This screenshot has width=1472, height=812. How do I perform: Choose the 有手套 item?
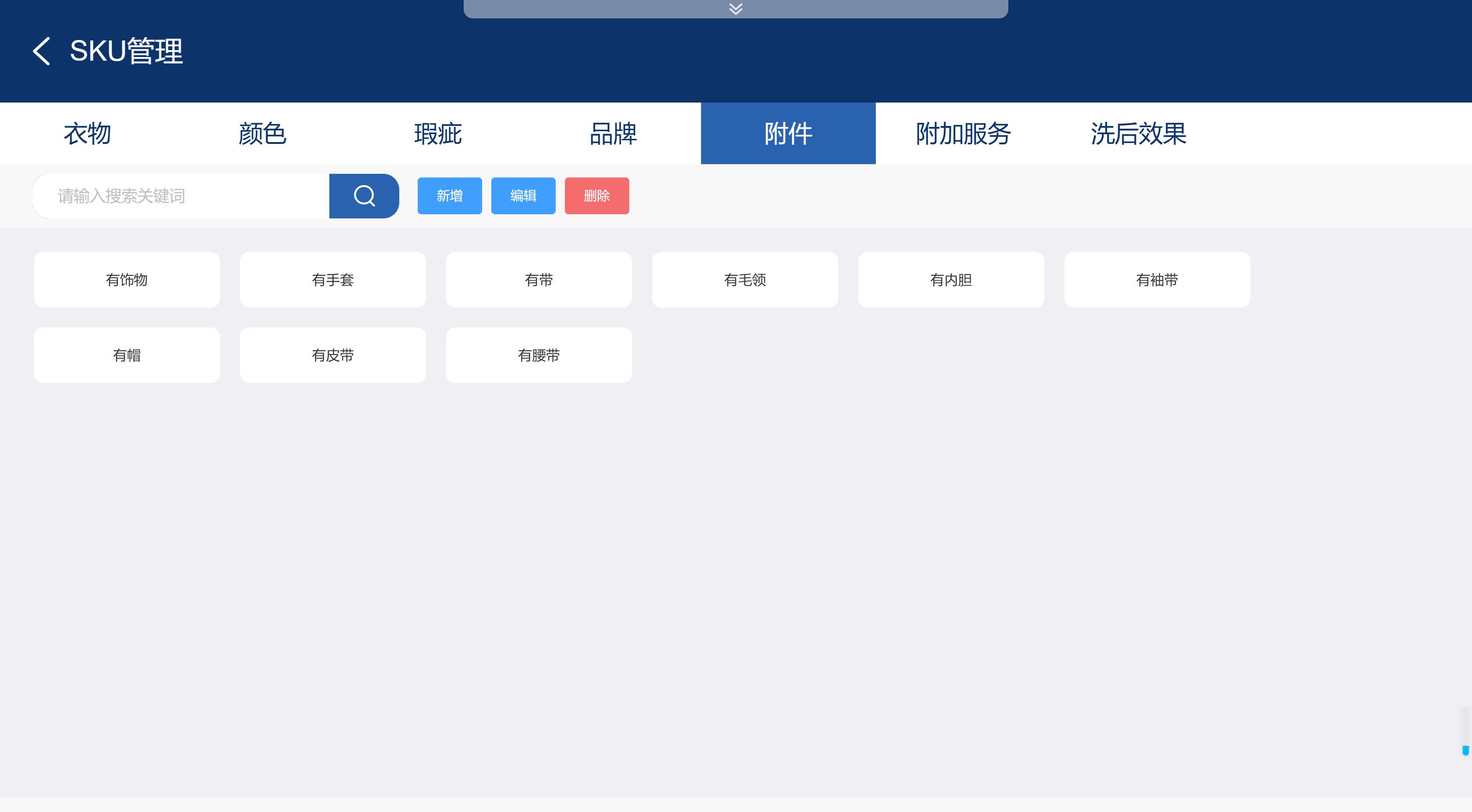pyautogui.click(x=333, y=280)
